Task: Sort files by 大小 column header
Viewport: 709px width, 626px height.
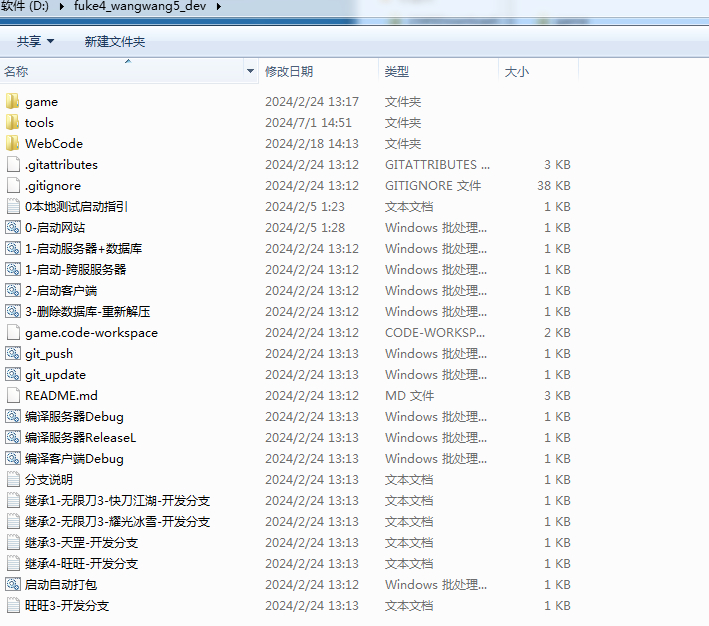Action: pos(517,72)
